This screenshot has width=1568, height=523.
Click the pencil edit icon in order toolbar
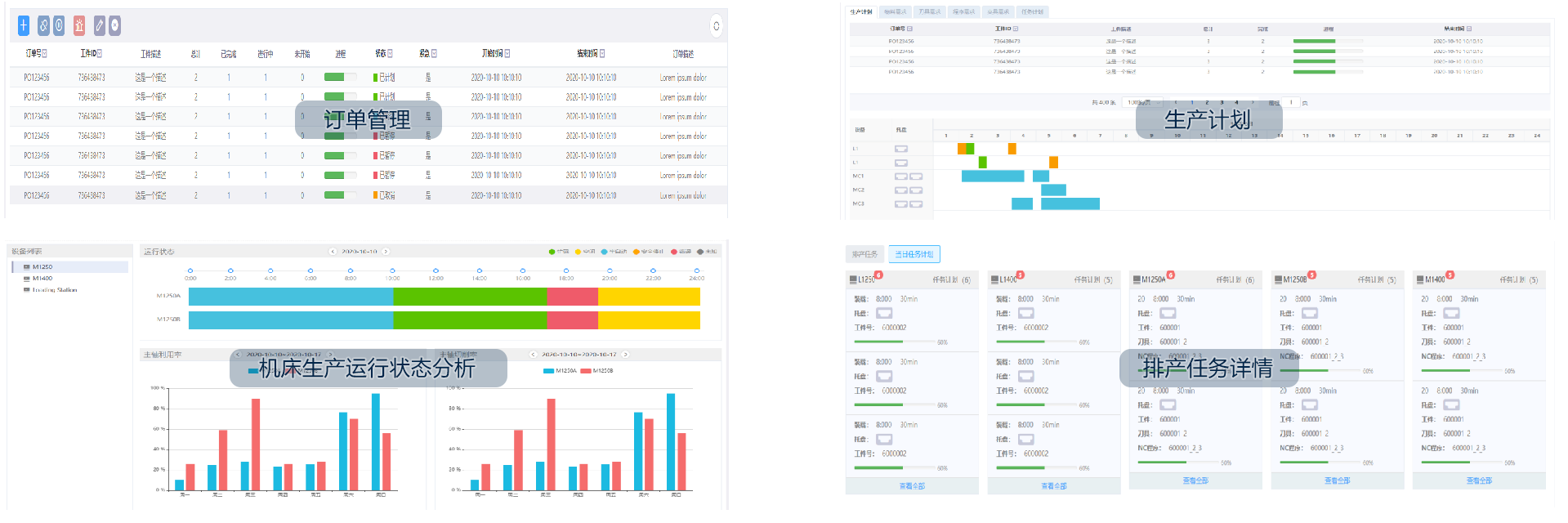[100, 26]
